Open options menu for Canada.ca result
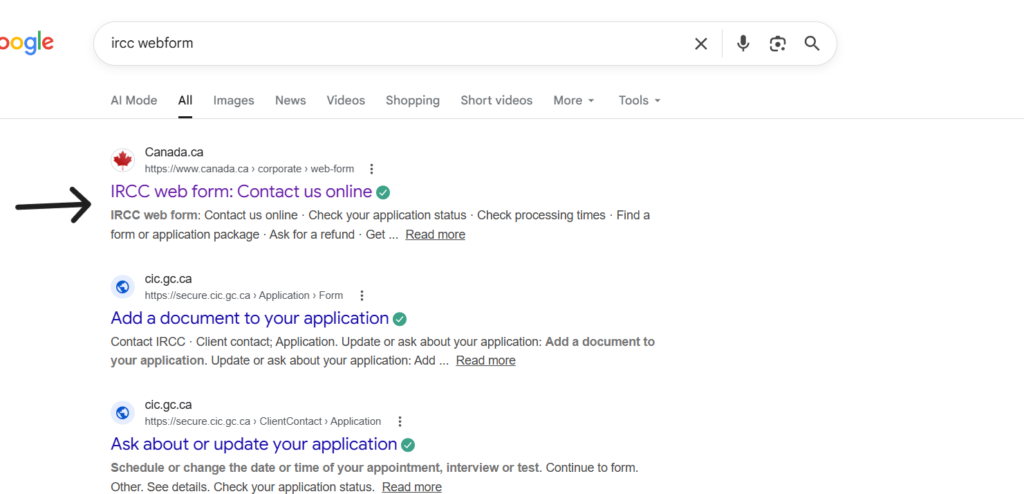Screen dimensions: 1024x494 pos(372,169)
